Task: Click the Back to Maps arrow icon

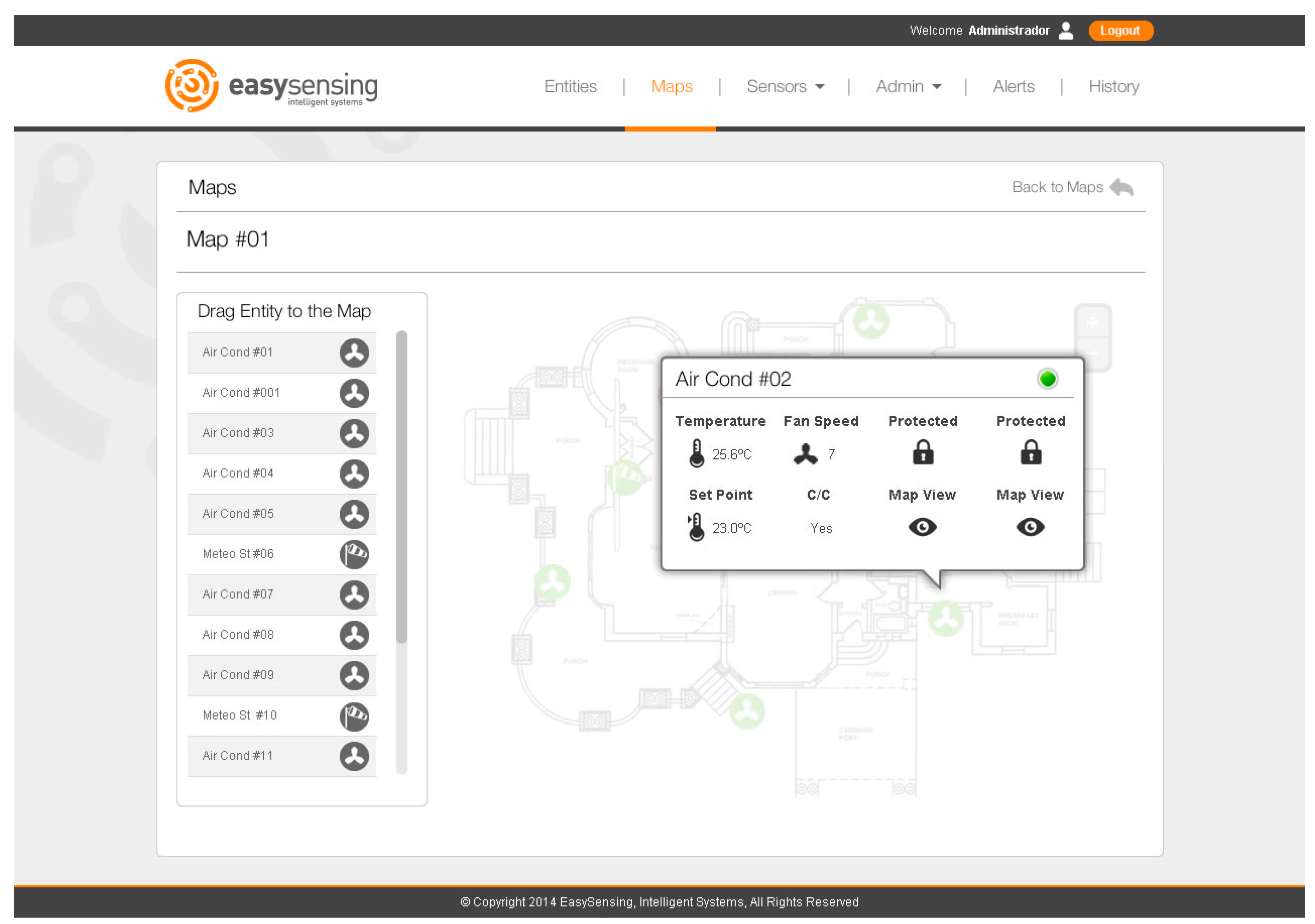Action: (x=1121, y=187)
